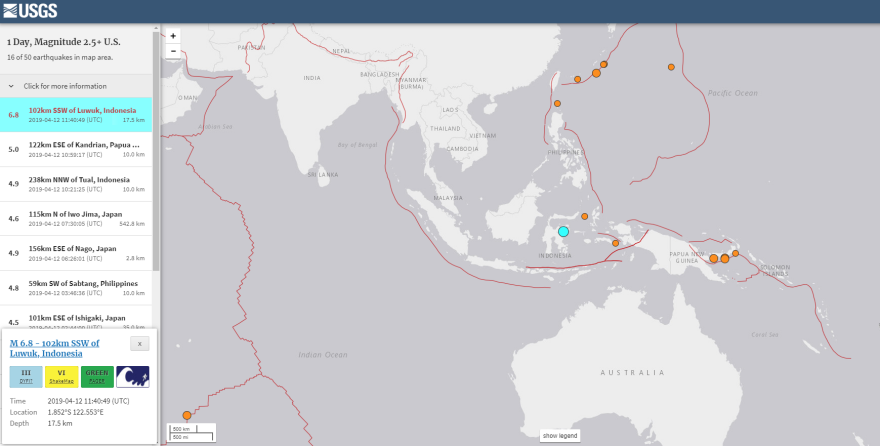Image resolution: width=880 pixels, height=446 pixels.
Task: Click the USGS logo in header
Action: [x=30, y=11]
